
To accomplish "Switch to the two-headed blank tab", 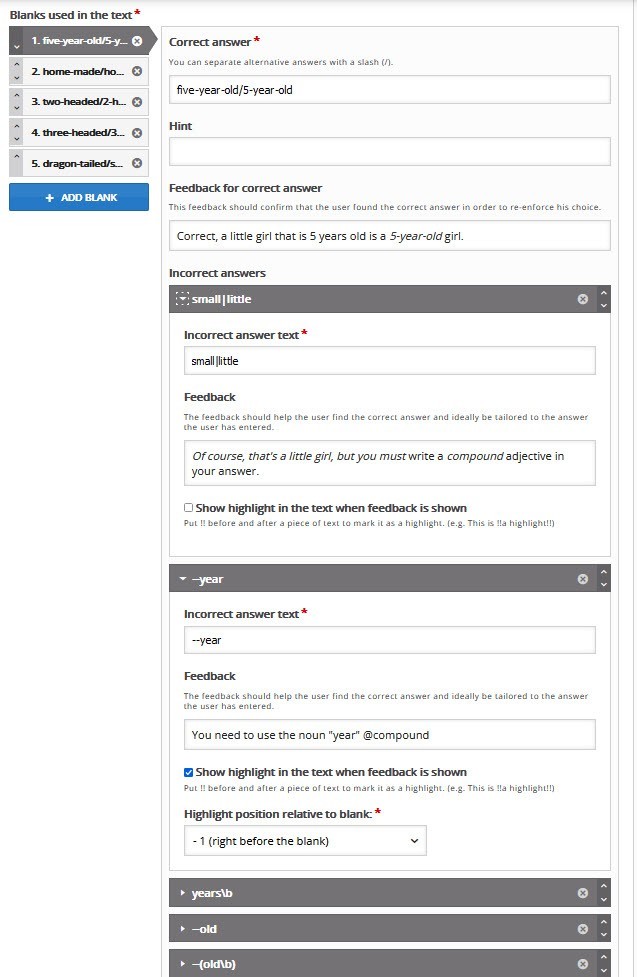I will (79, 101).
